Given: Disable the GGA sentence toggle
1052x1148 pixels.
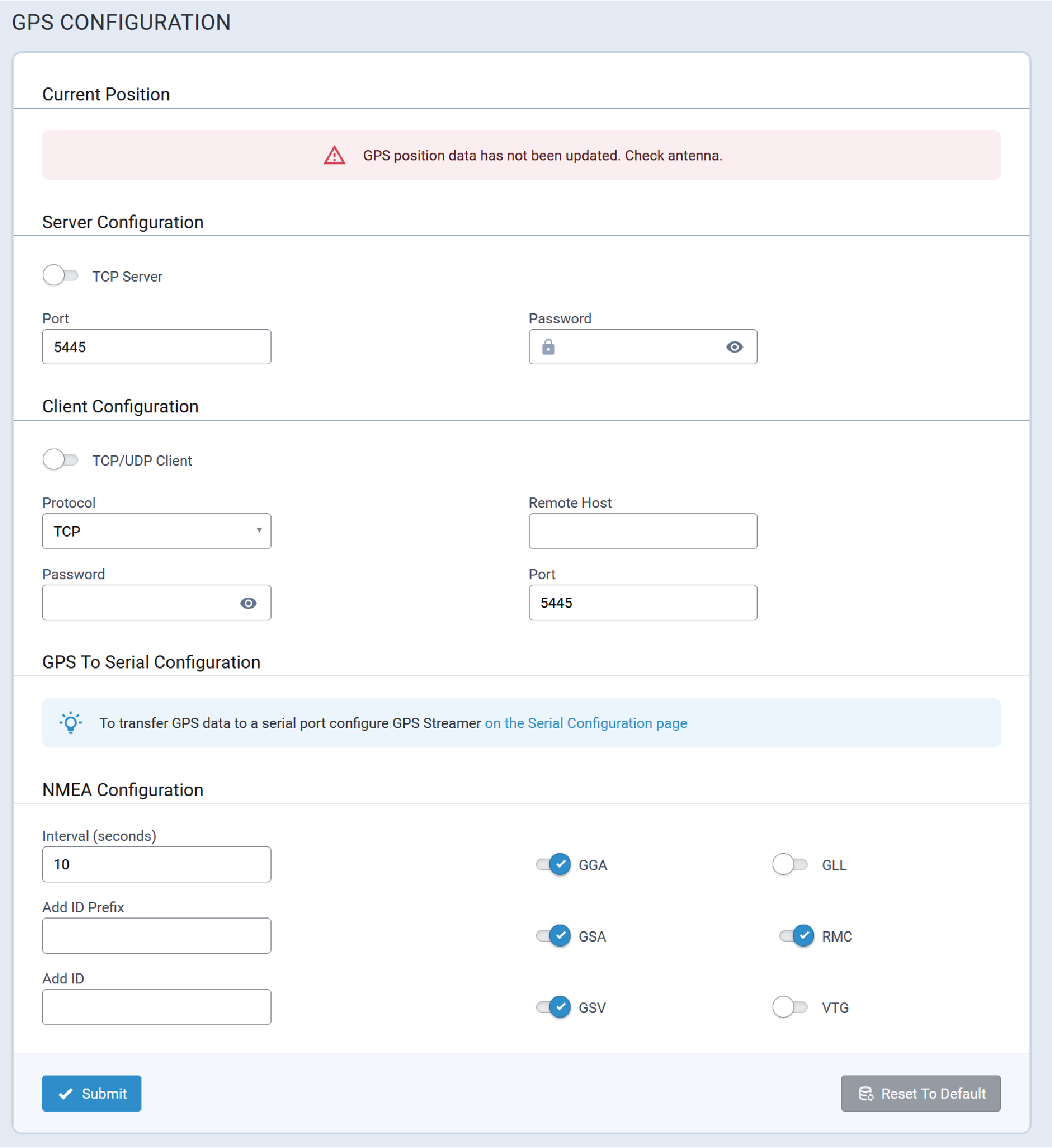Looking at the screenshot, I should click(x=553, y=865).
